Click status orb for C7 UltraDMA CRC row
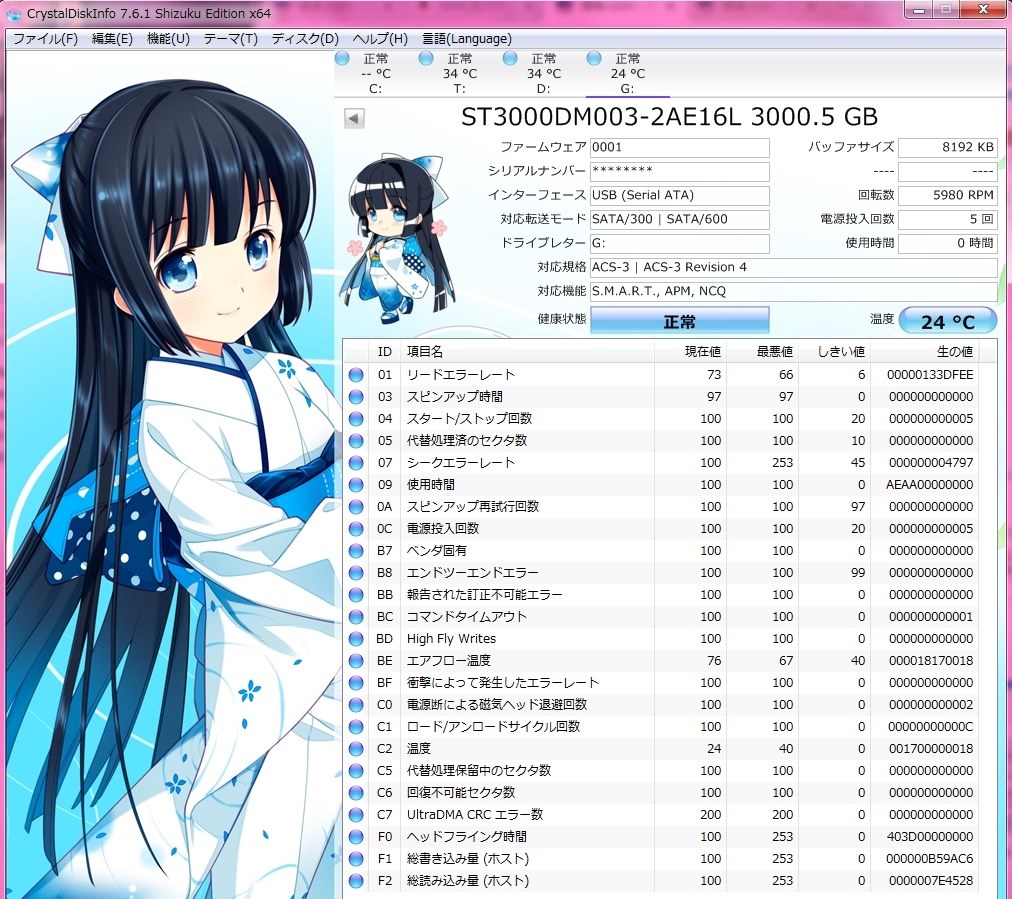 (x=356, y=814)
